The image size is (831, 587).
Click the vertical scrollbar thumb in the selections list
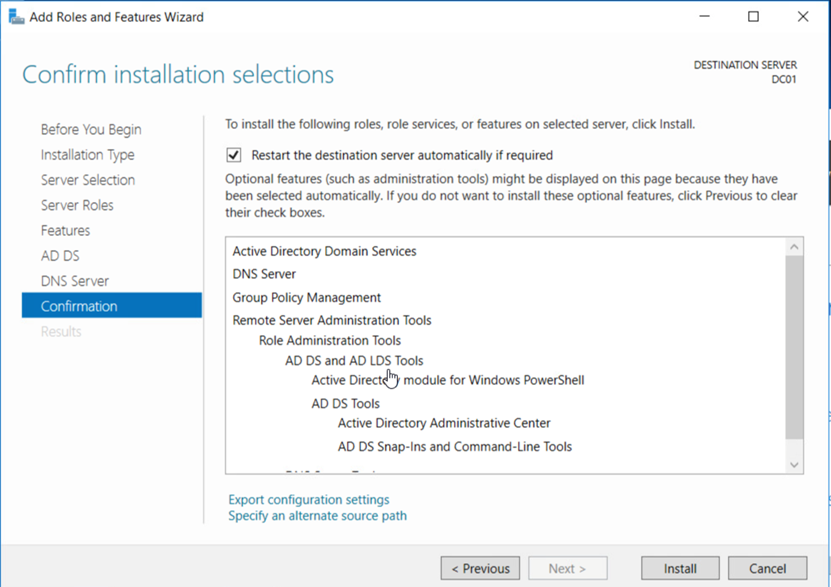(x=794, y=348)
